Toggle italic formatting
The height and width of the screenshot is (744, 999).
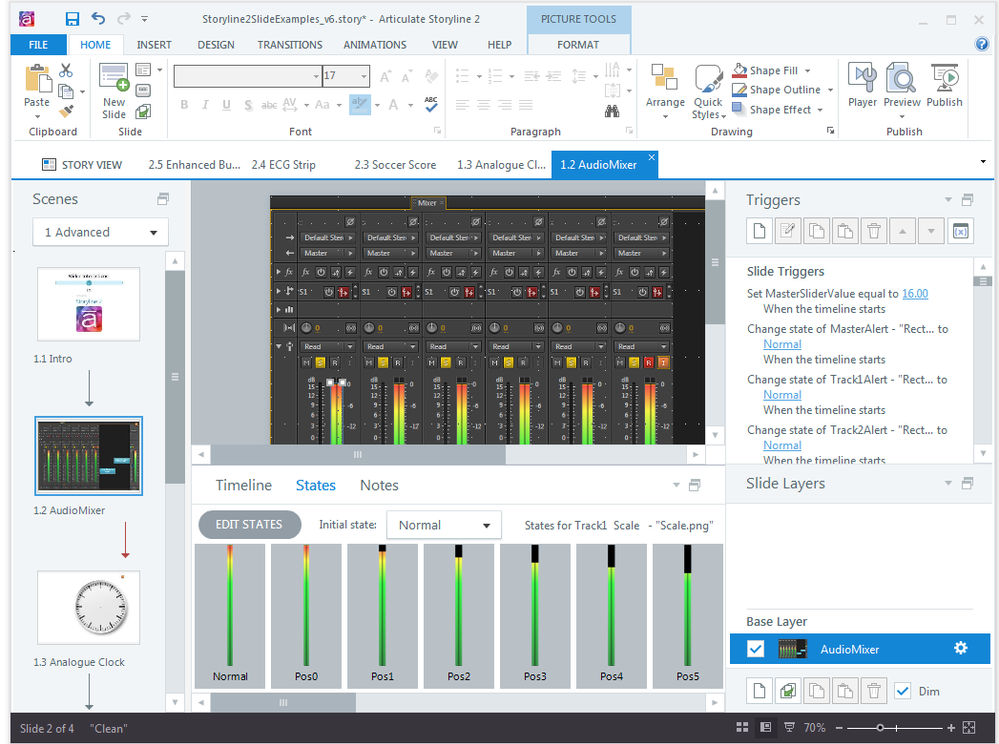[205, 105]
